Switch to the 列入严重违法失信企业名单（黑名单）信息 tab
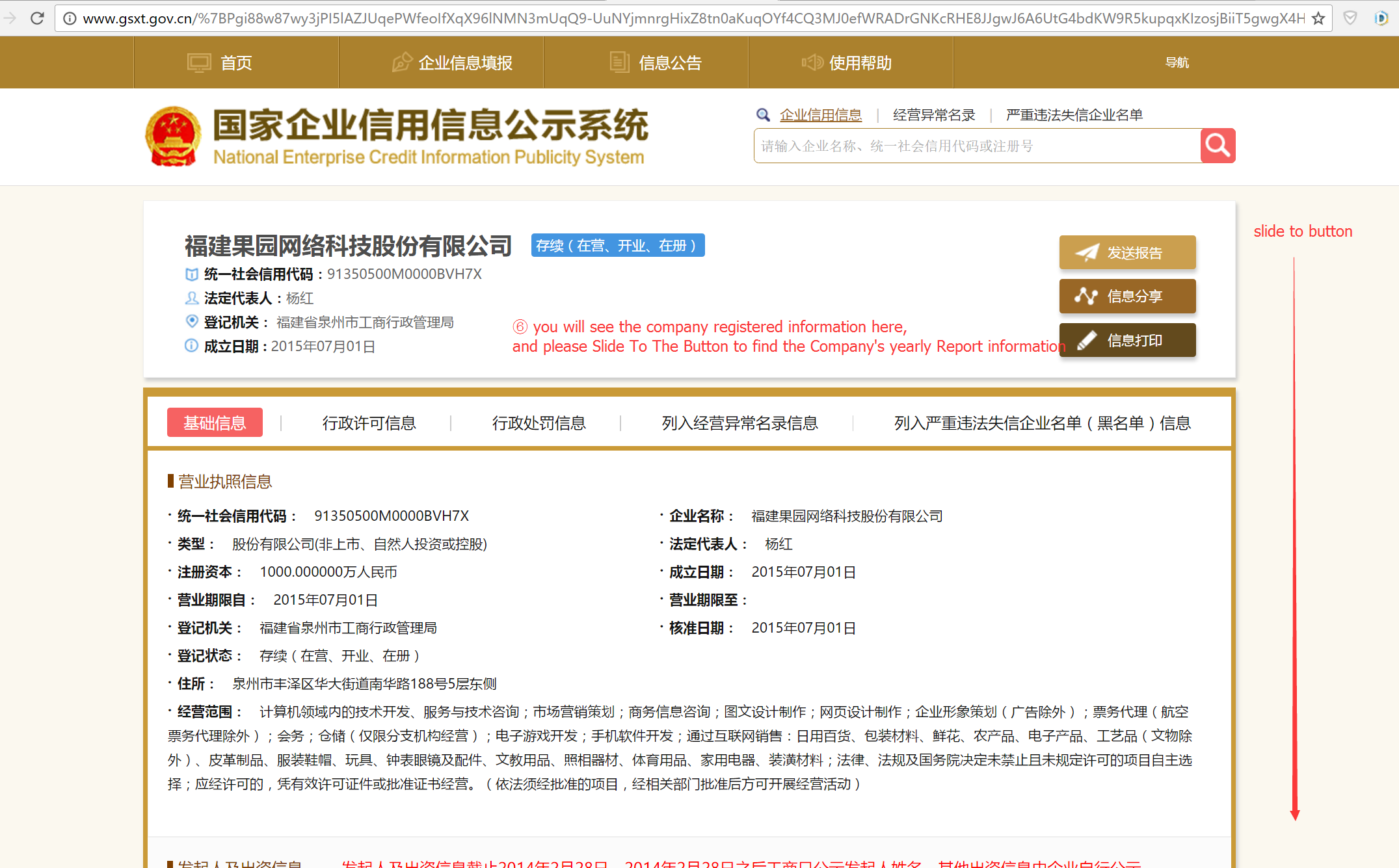Viewport: 1399px width, 868px height. click(x=1042, y=423)
